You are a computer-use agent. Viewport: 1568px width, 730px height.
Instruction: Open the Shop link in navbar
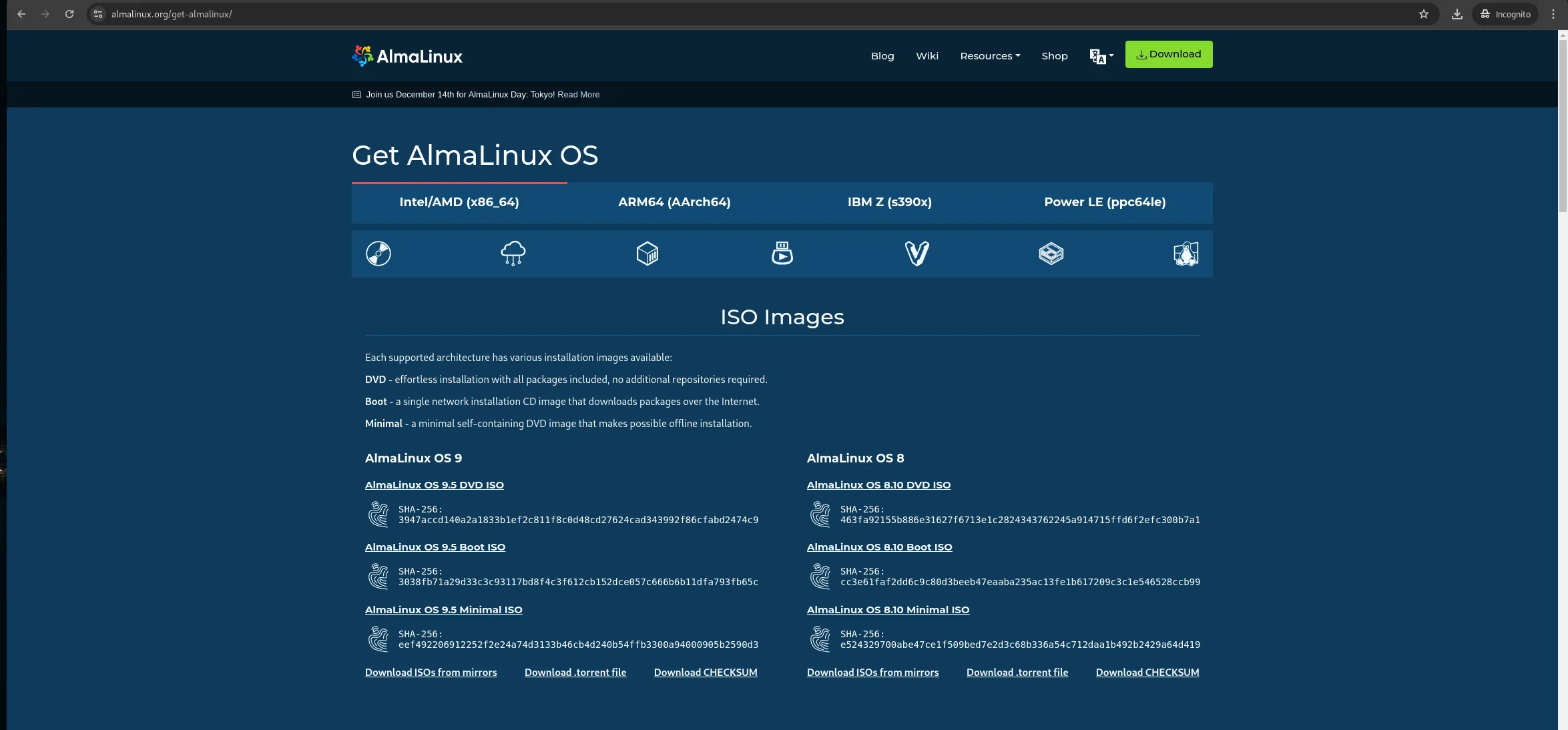[x=1055, y=56]
